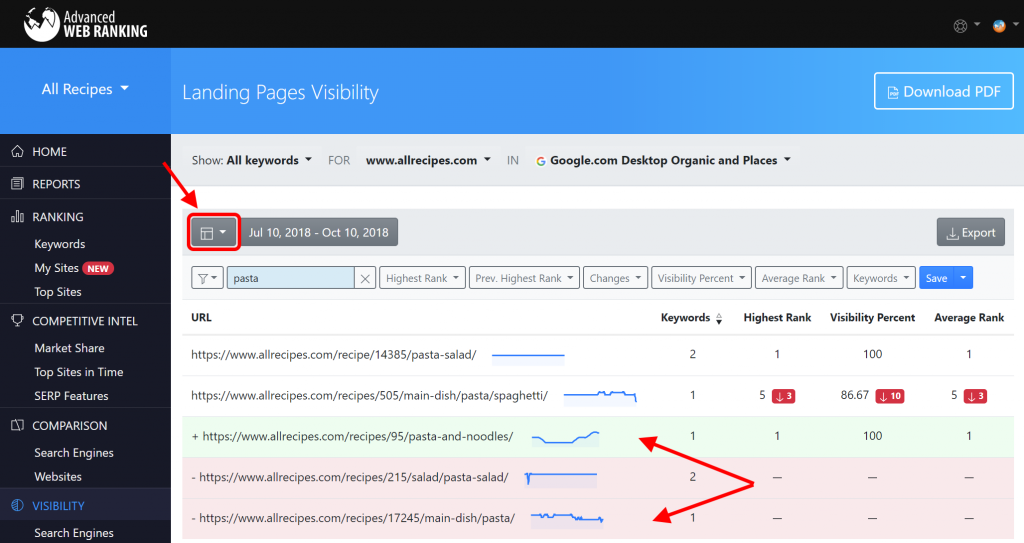
Task: Click the Highest Rank column header
Action: 777,318
